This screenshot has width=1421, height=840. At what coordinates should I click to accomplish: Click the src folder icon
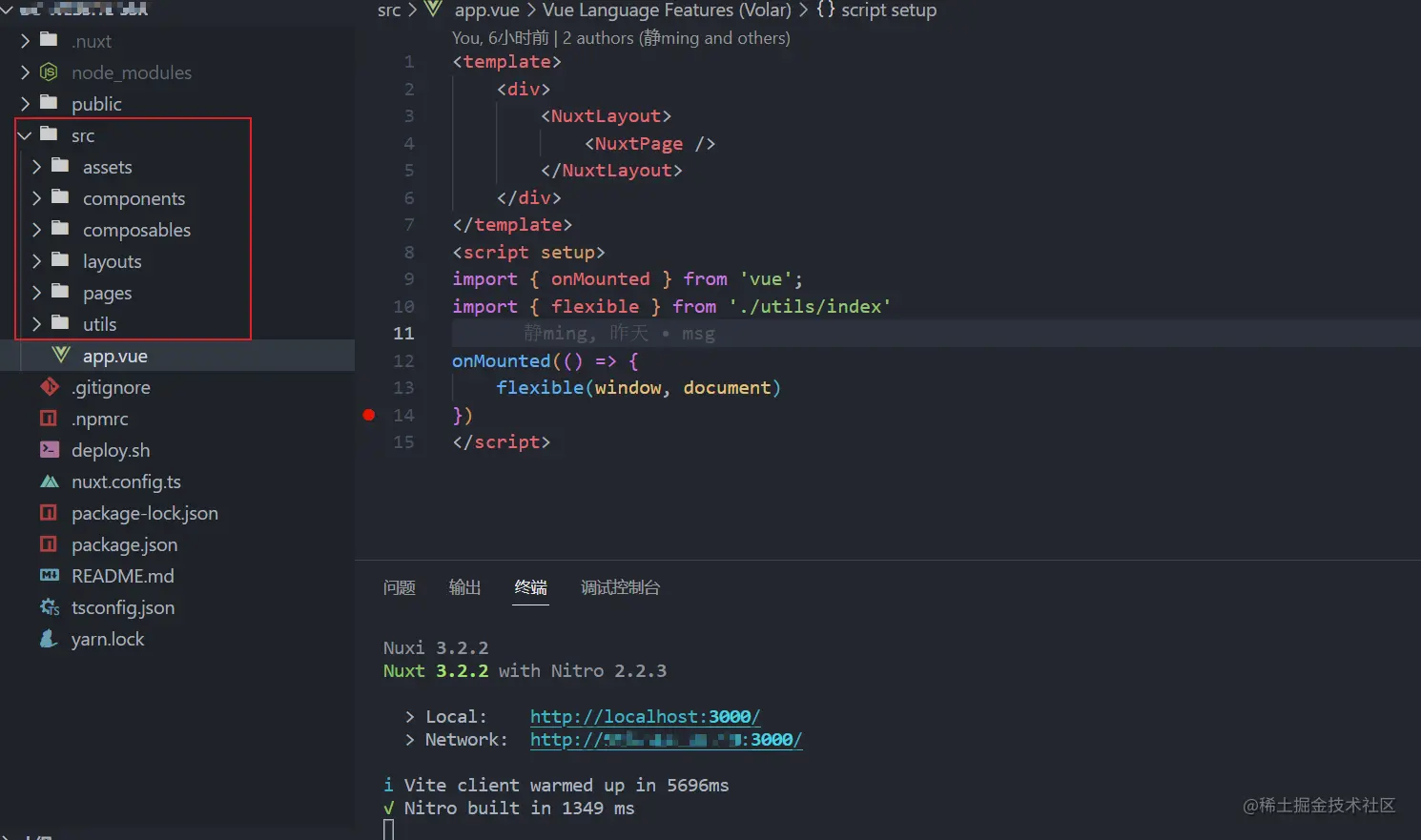tap(49, 134)
